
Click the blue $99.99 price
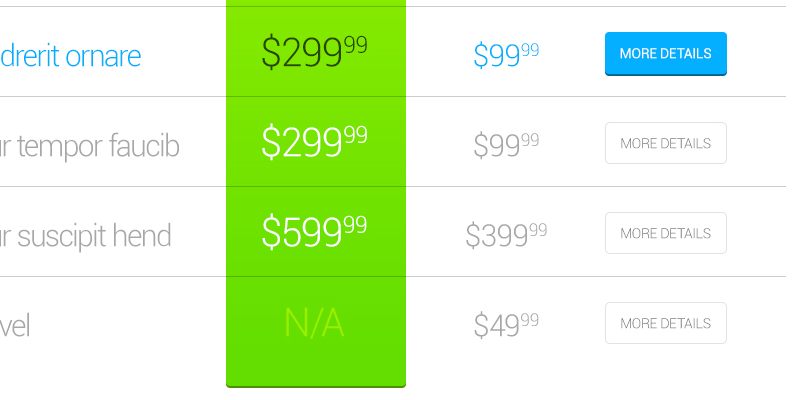506,55
